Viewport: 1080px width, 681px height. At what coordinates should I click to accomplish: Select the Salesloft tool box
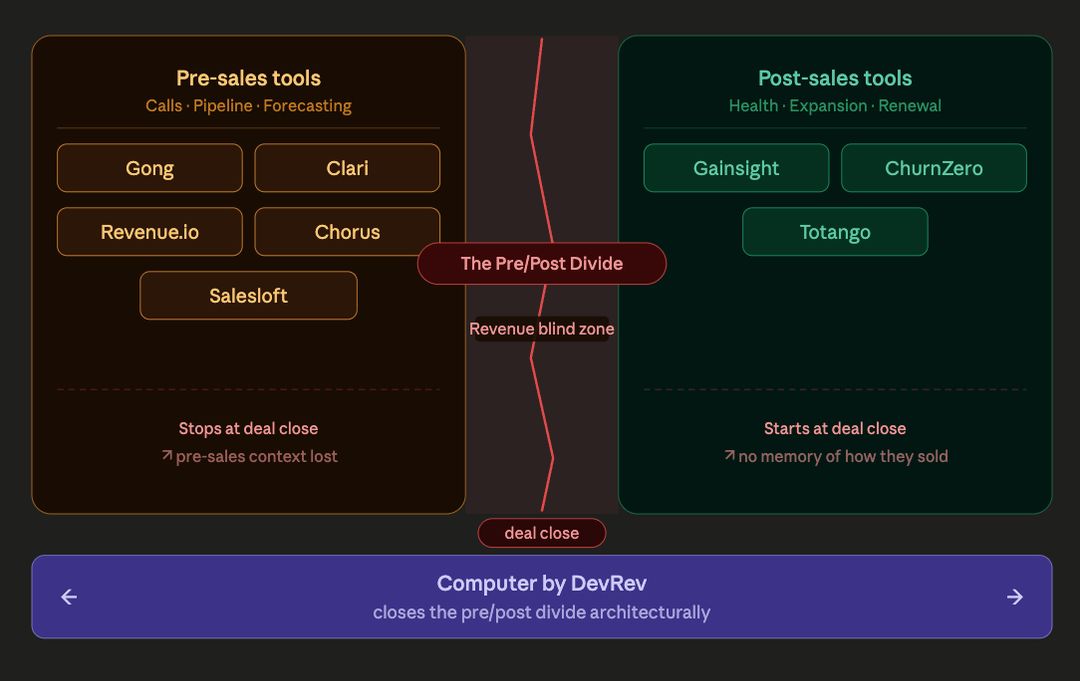tap(249, 295)
